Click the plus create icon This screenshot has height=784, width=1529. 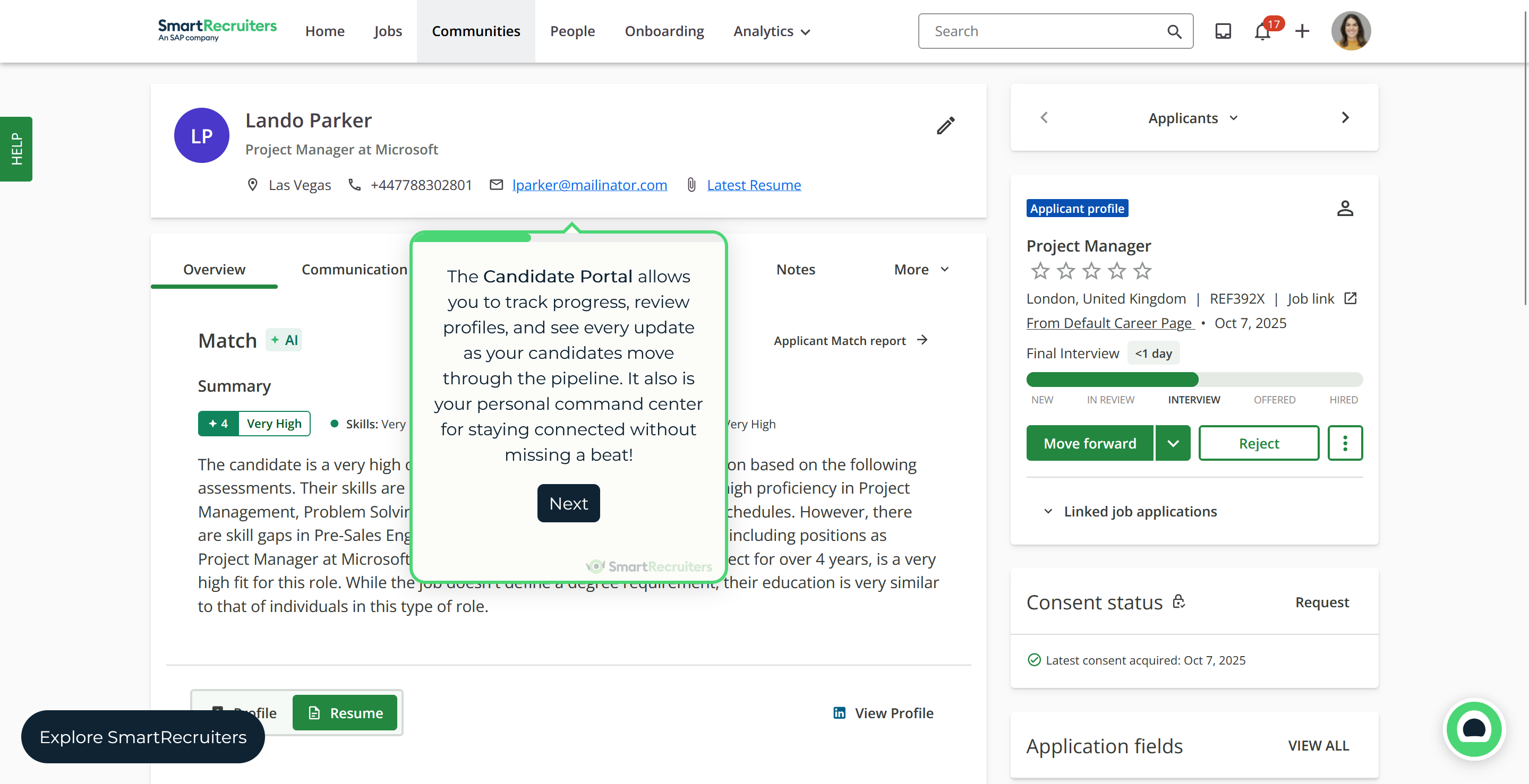1302,31
